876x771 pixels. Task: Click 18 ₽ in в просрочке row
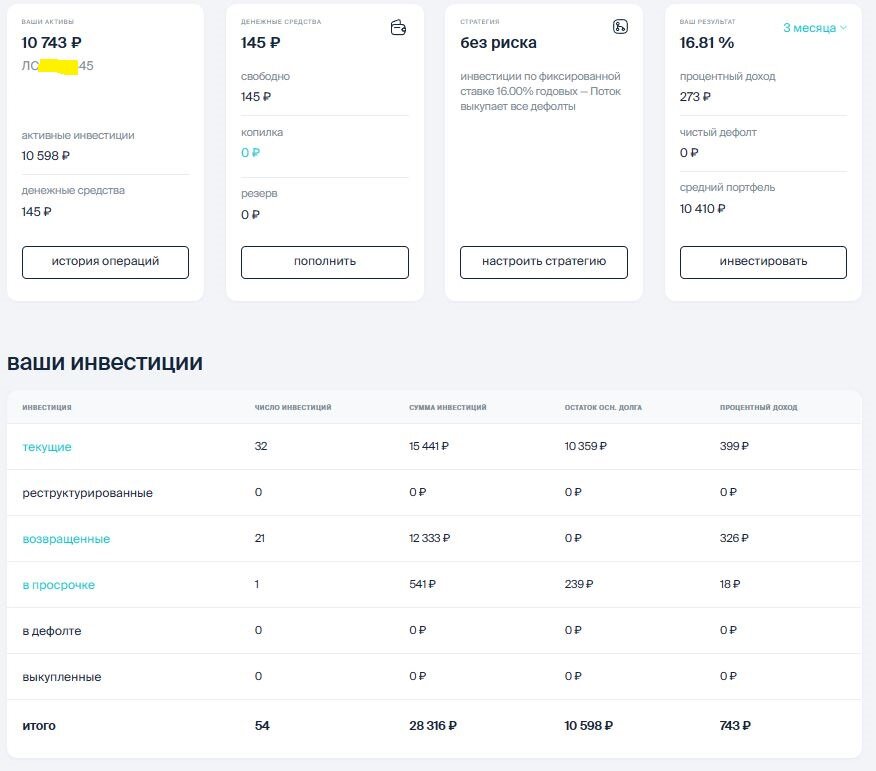coord(730,584)
